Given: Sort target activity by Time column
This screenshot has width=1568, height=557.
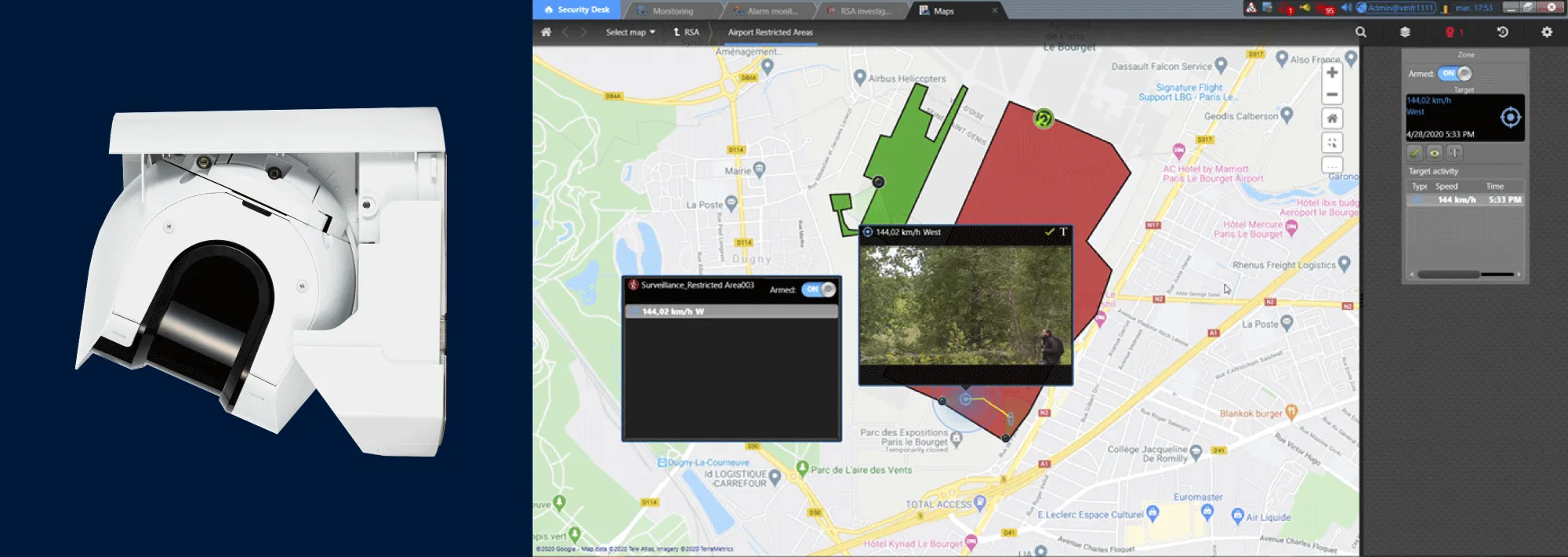Looking at the screenshot, I should click(x=1495, y=187).
